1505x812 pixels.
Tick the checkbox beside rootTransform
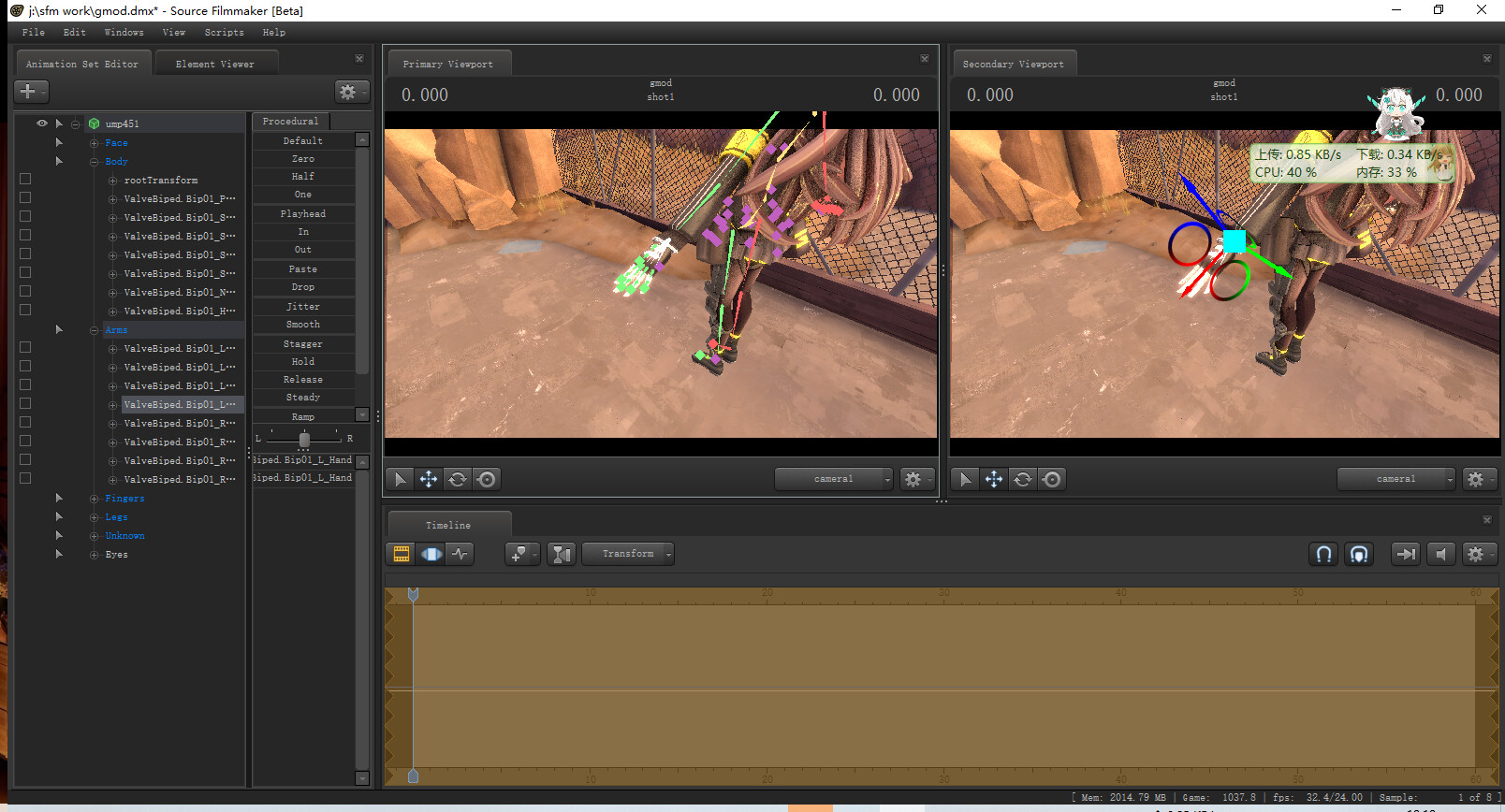(x=25, y=179)
